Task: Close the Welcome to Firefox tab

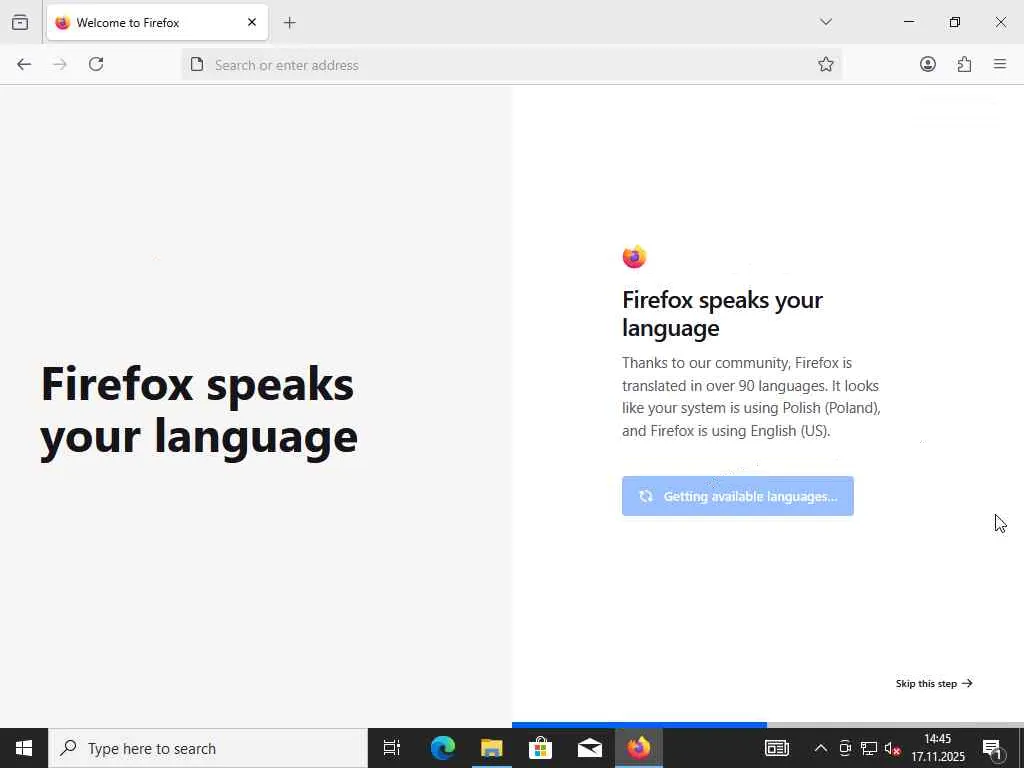Action: tap(252, 22)
